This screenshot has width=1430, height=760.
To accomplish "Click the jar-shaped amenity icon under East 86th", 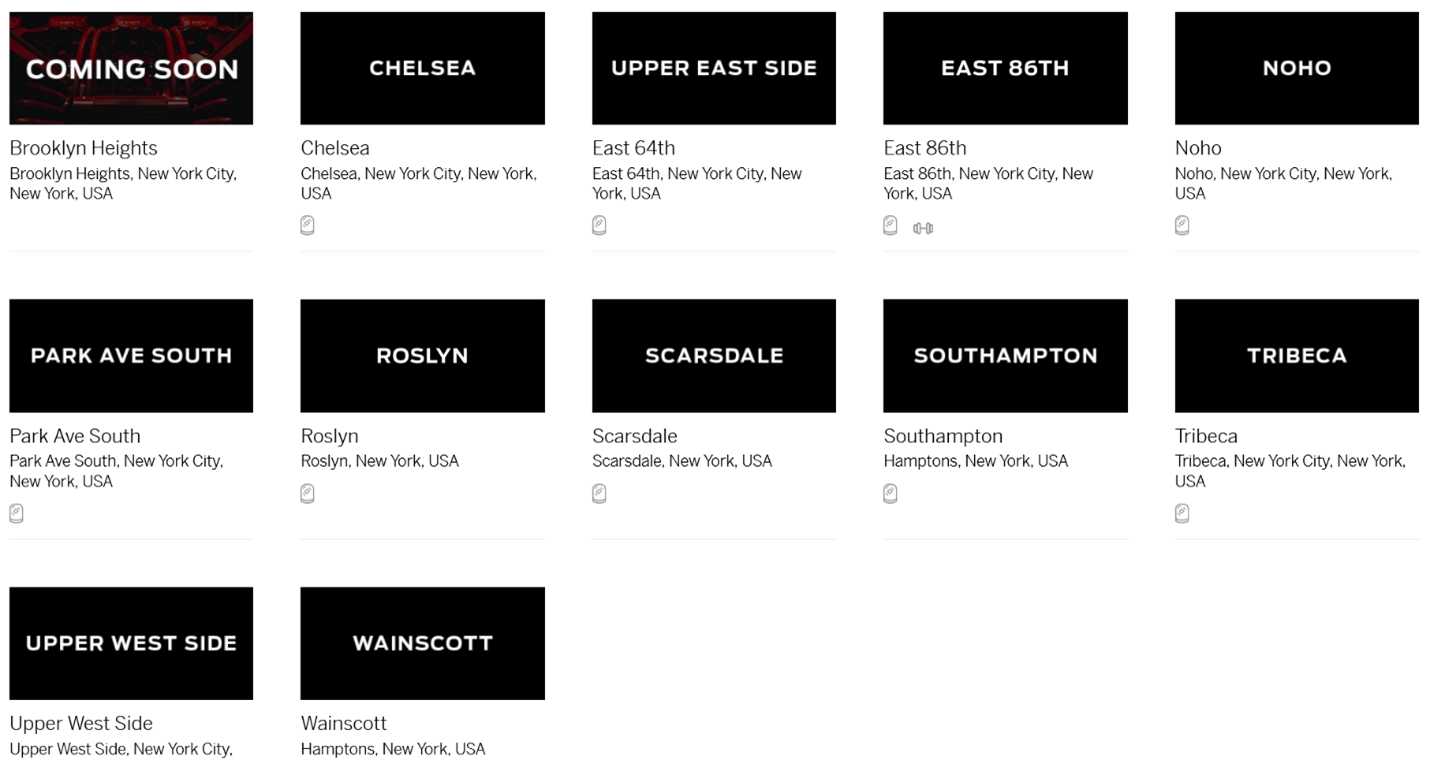I will pyautogui.click(x=890, y=225).
